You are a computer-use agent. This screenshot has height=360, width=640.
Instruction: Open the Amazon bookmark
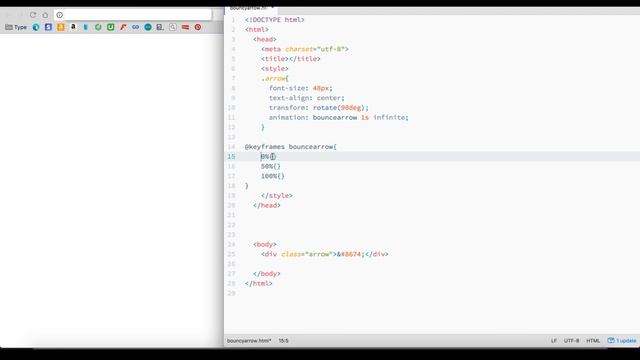(x=73, y=27)
